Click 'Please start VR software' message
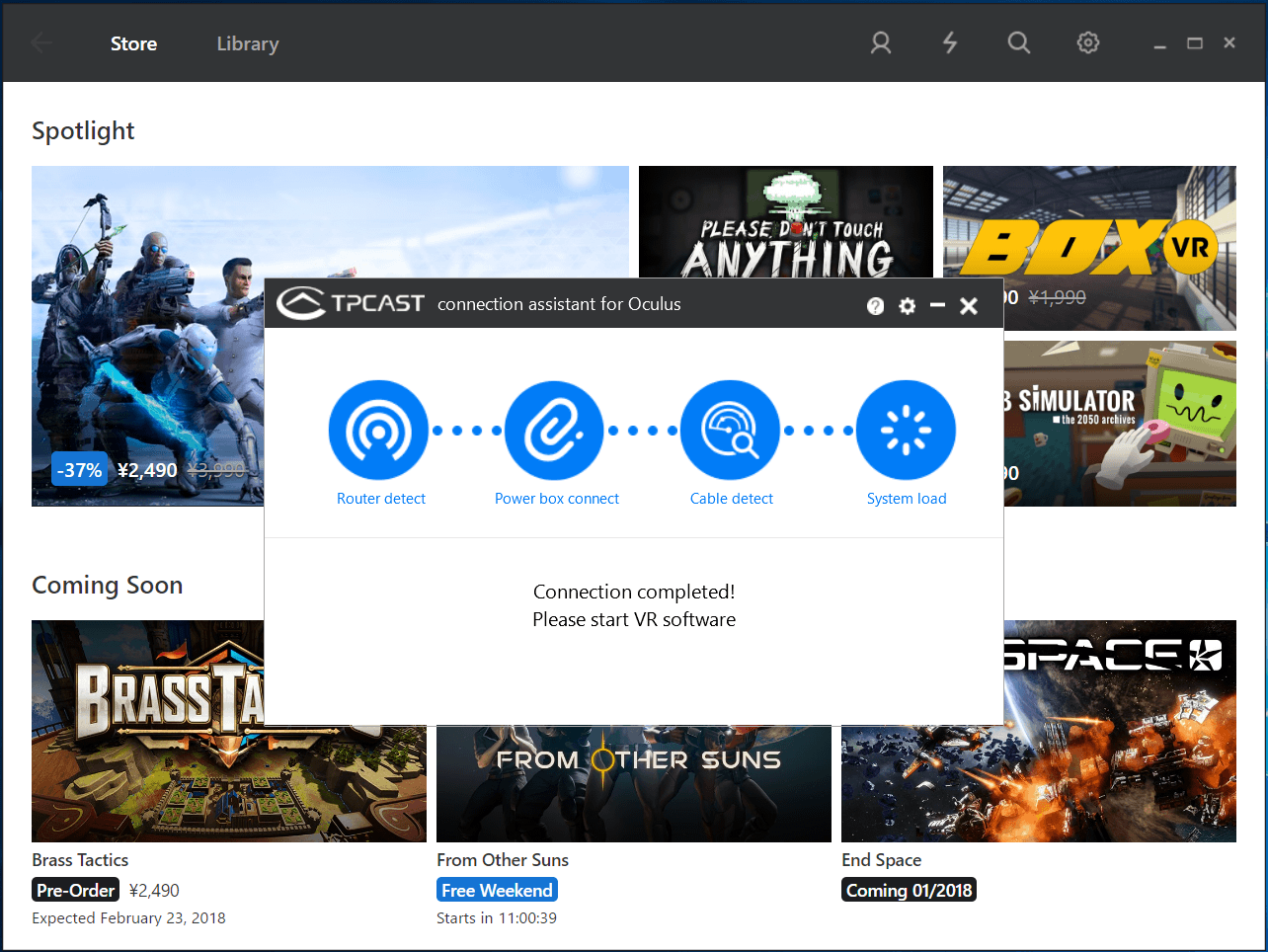 tap(634, 619)
